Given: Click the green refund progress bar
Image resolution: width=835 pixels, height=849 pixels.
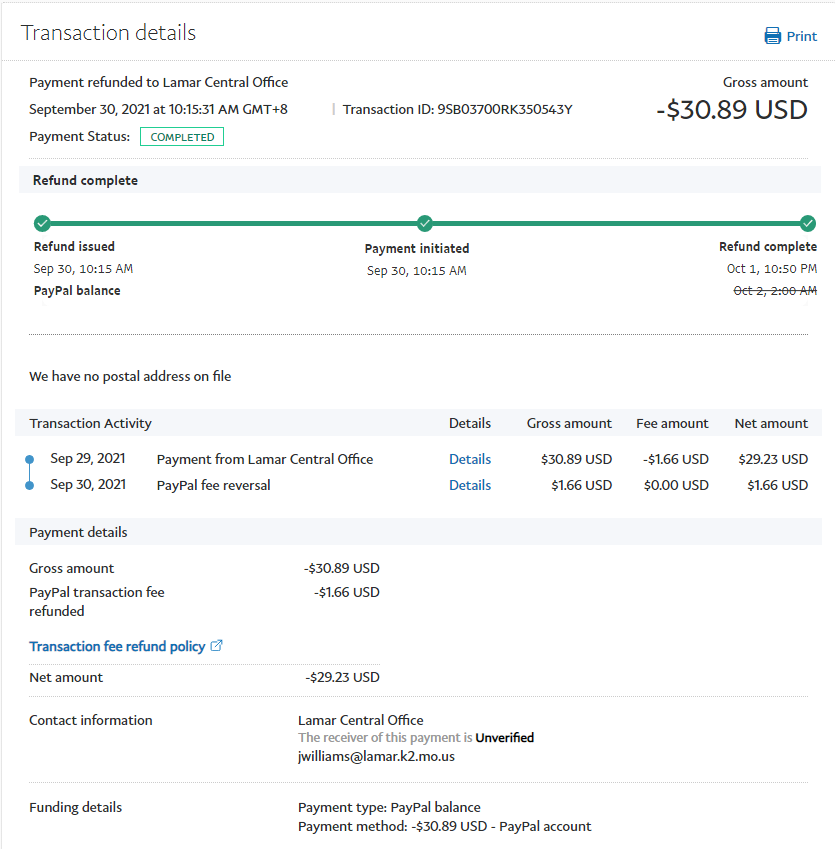Looking at the screenshot, I should [233, 223].
